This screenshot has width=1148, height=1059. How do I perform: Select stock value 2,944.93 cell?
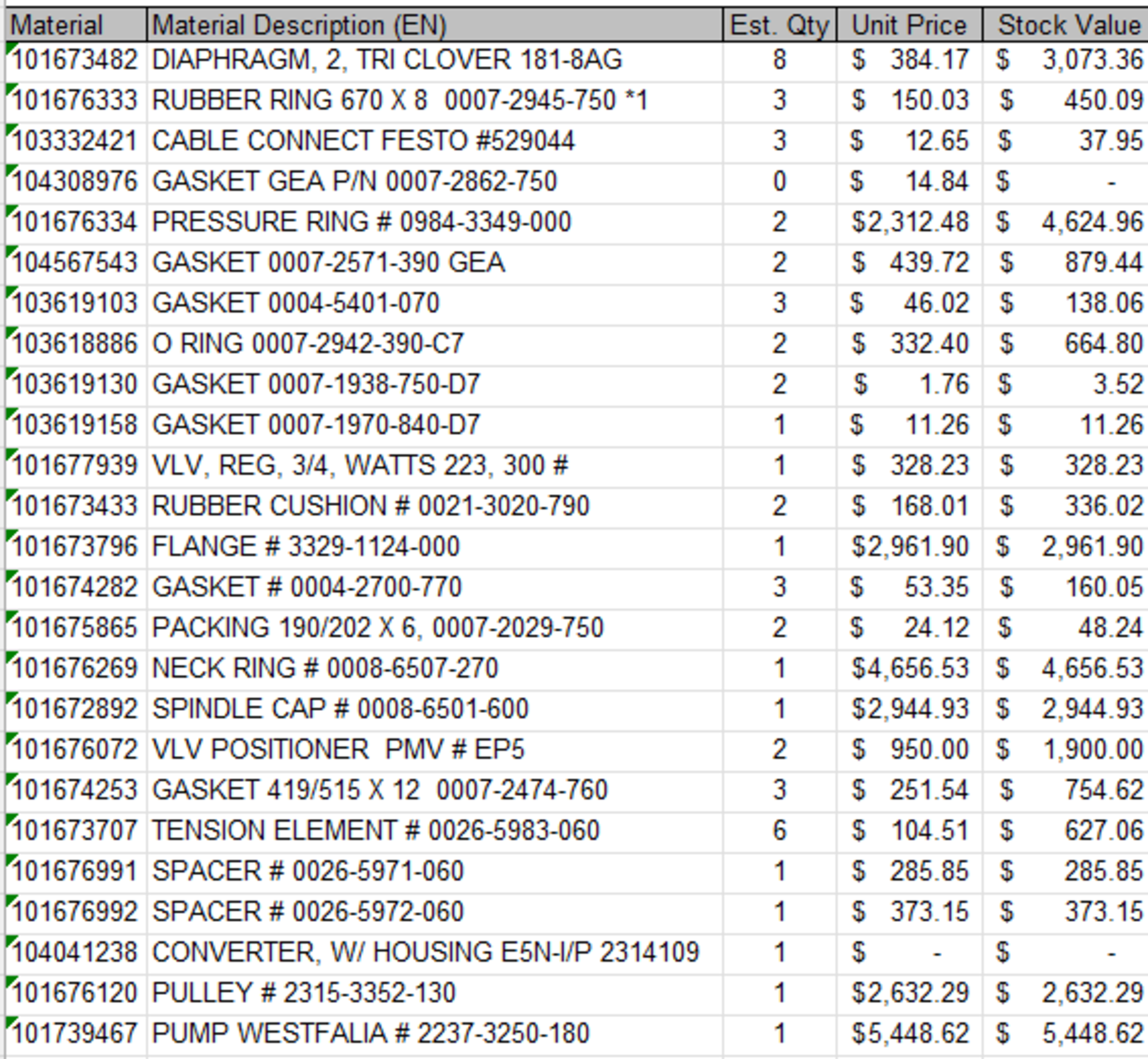coord(1065,712)
